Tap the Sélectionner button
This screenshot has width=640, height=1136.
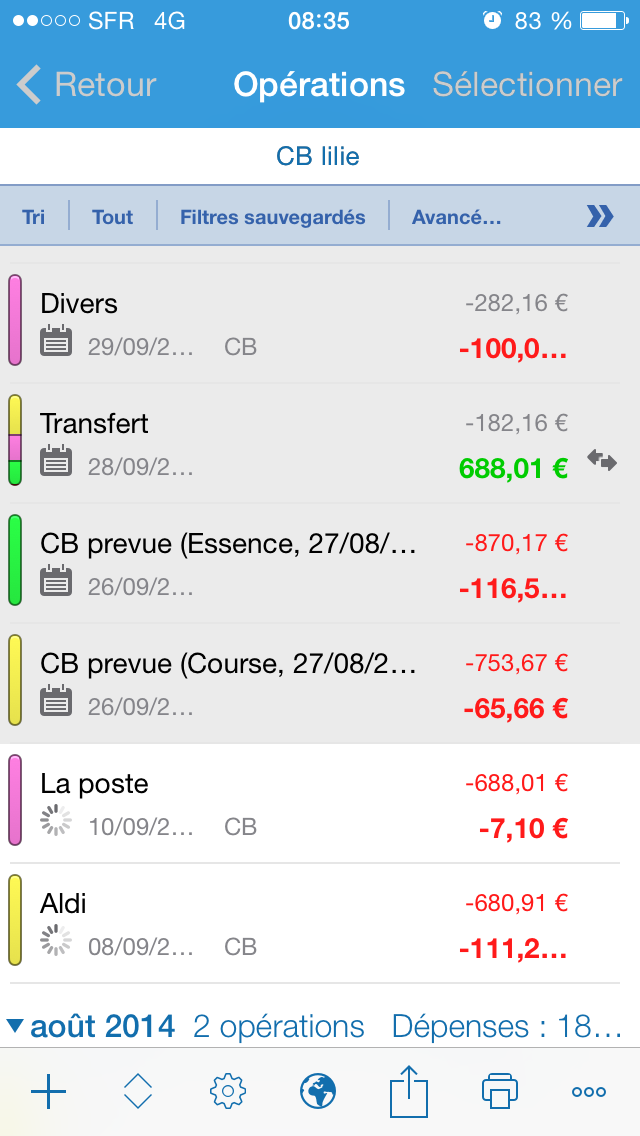pyautogui.click(x=528, y=85)
